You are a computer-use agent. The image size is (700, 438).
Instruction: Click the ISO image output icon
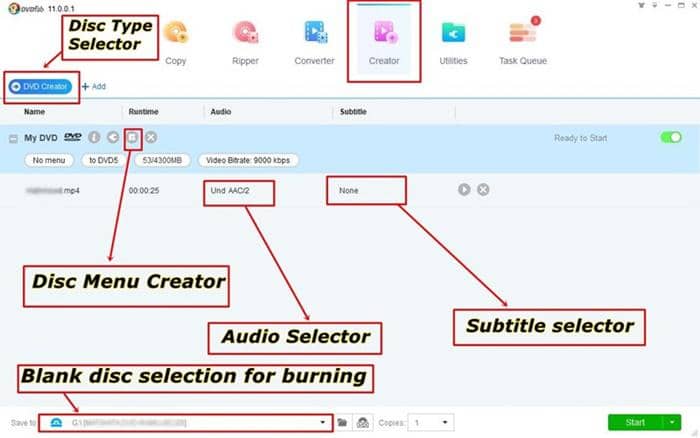pos(363,422)
